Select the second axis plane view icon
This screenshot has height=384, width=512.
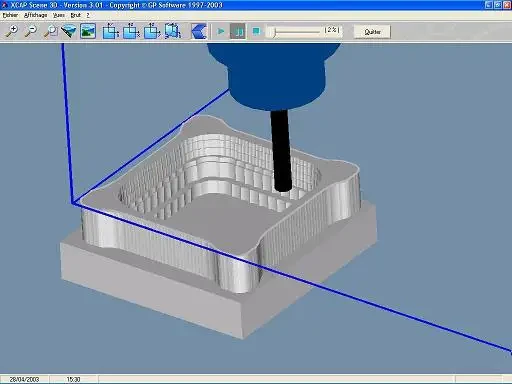coord(131,31)
